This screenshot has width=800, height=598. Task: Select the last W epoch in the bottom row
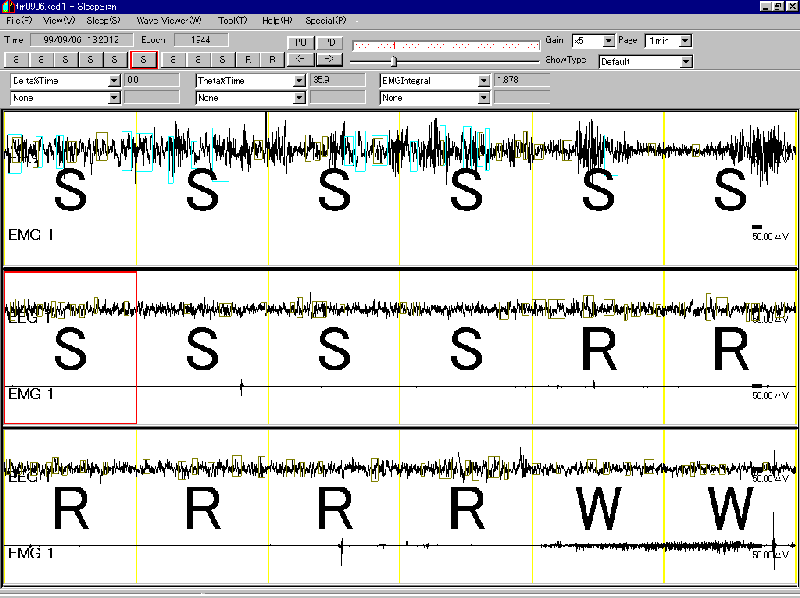coord(730,507)
